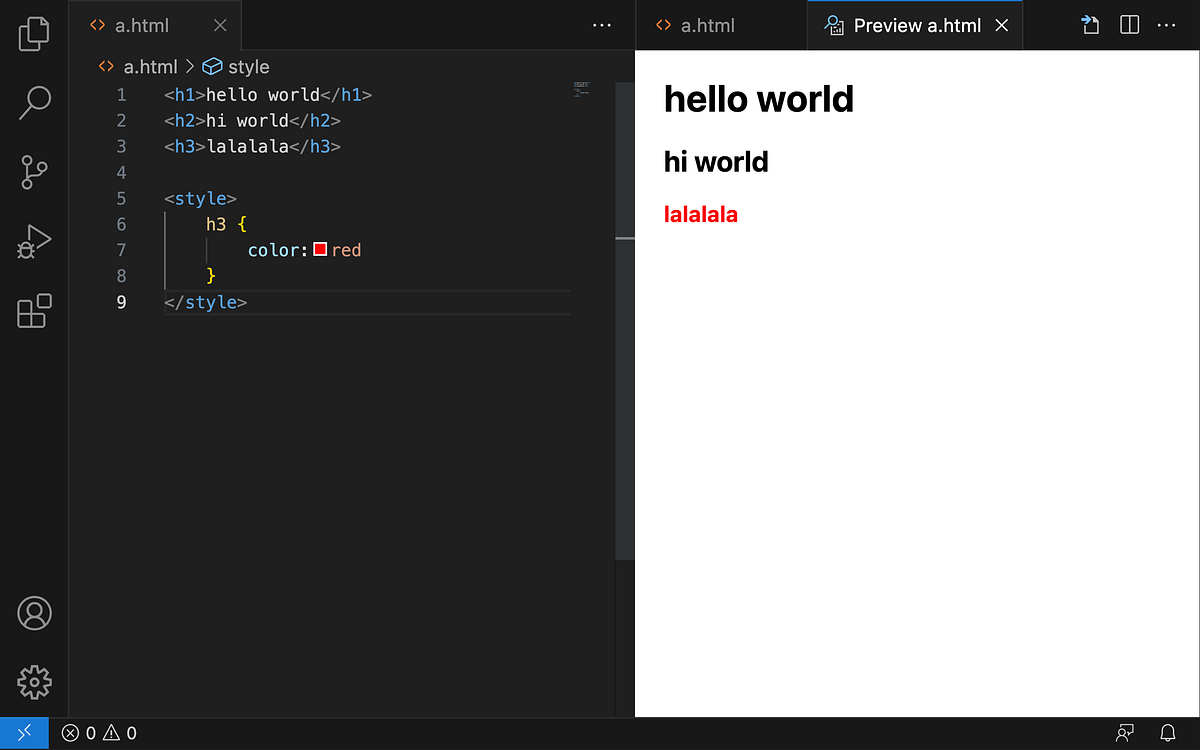Click the split editor right icon
The height and width of the screenshot is (750, 1200).
(1129, 26)
